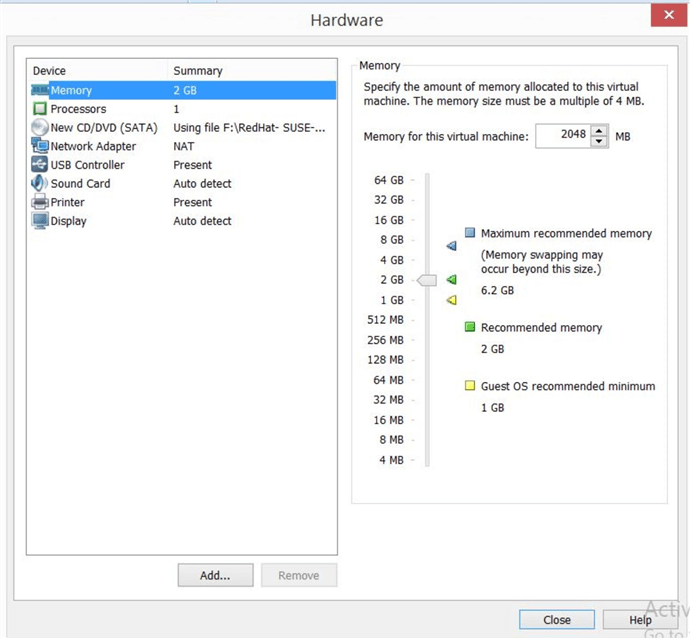Screen dimensions: 690x638
Task: Click the 4 GB label on memory scale
Action: 392,260
